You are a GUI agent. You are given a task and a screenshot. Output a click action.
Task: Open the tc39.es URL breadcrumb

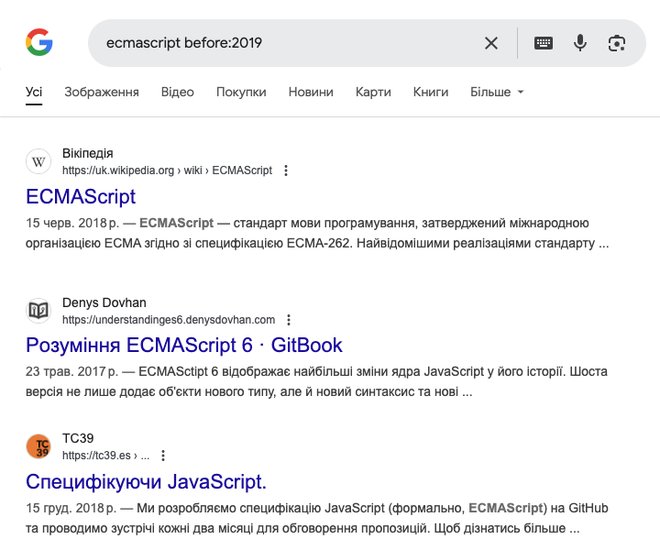tap(106, 455)
